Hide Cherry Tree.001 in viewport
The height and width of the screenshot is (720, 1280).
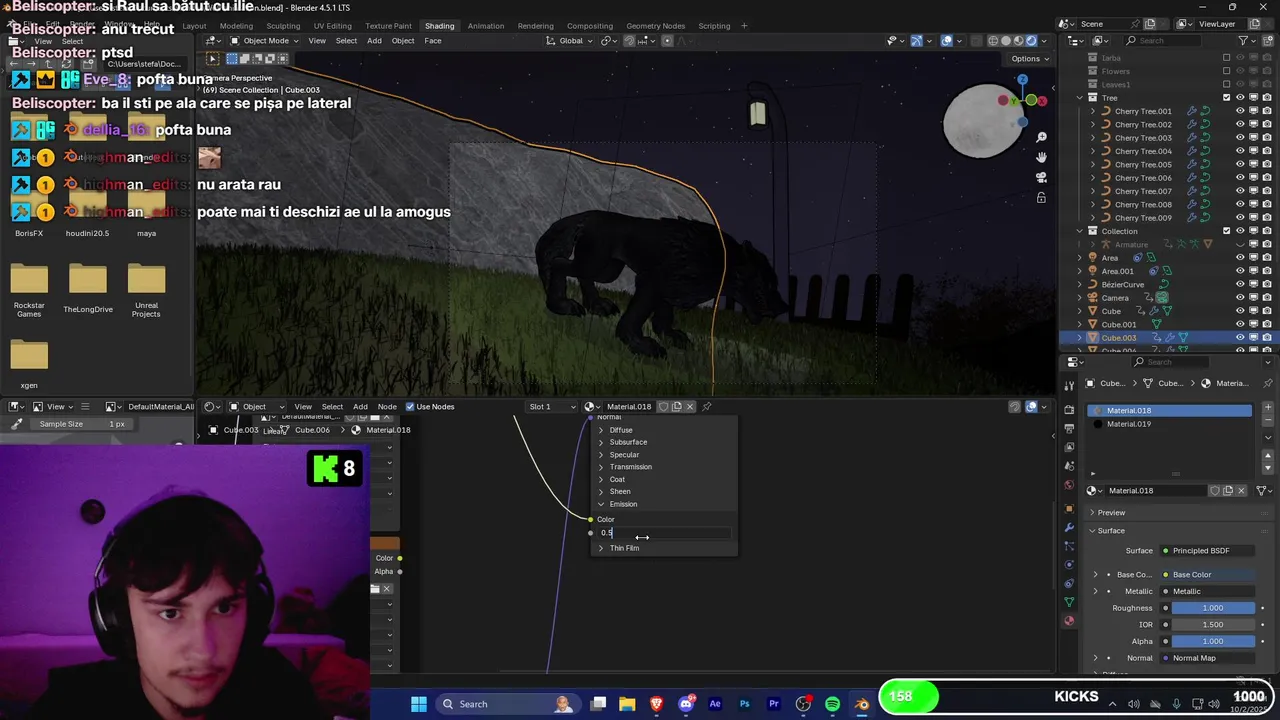pos(1240,111)
